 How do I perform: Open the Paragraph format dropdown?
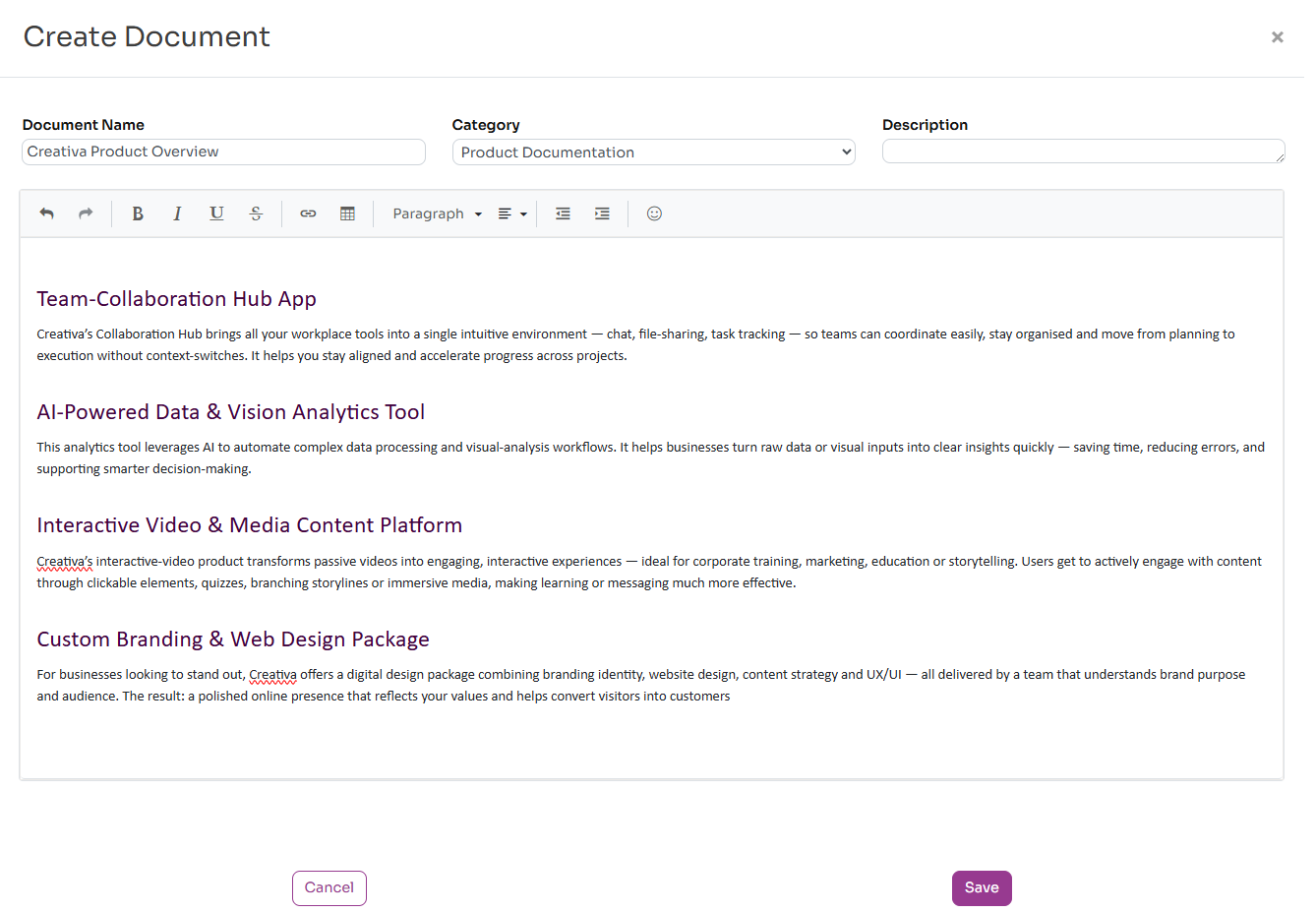click(x=437, y=213)
